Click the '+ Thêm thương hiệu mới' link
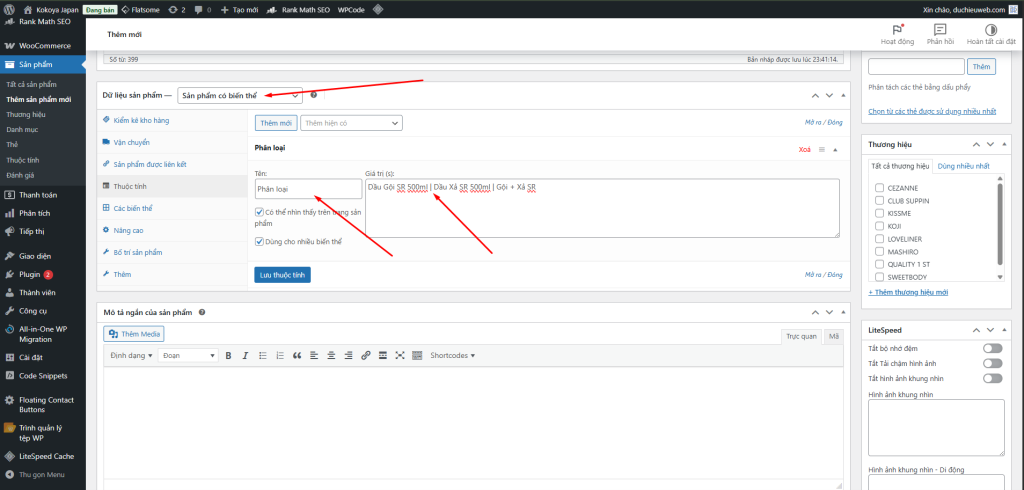 coord(908,292)
